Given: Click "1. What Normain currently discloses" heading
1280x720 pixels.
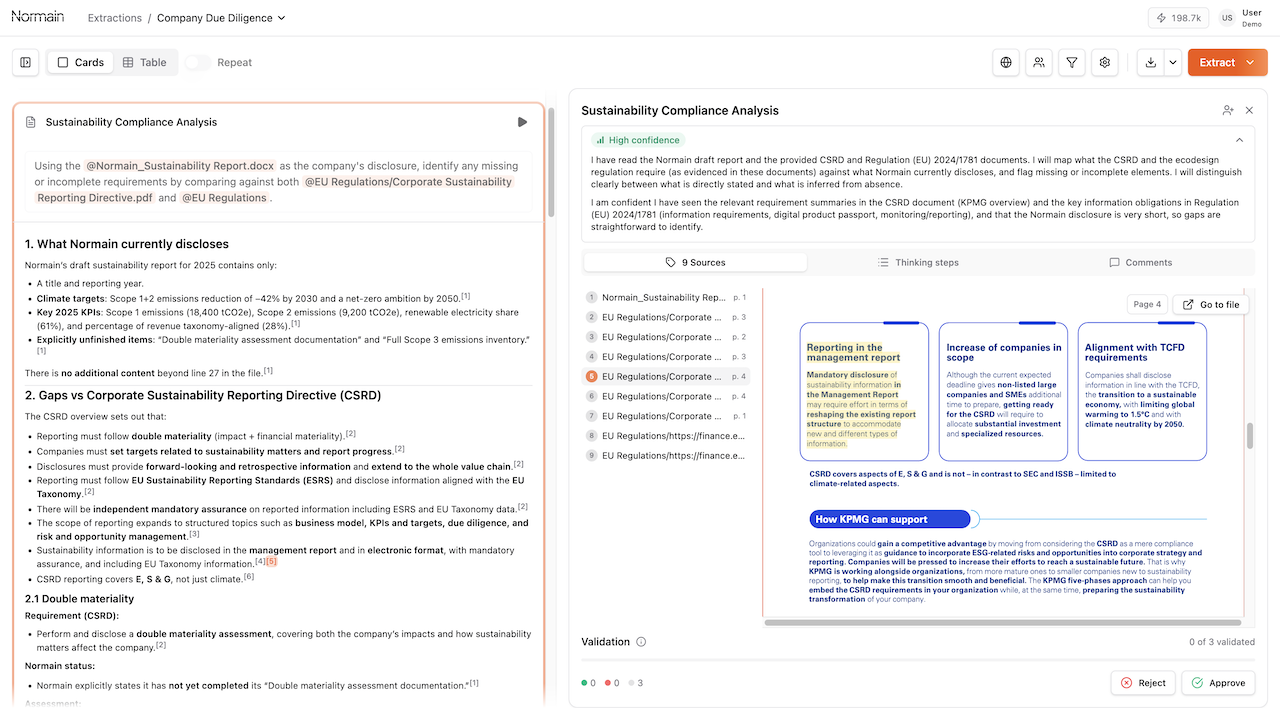Looking at the screenshot, I should 127,244.
